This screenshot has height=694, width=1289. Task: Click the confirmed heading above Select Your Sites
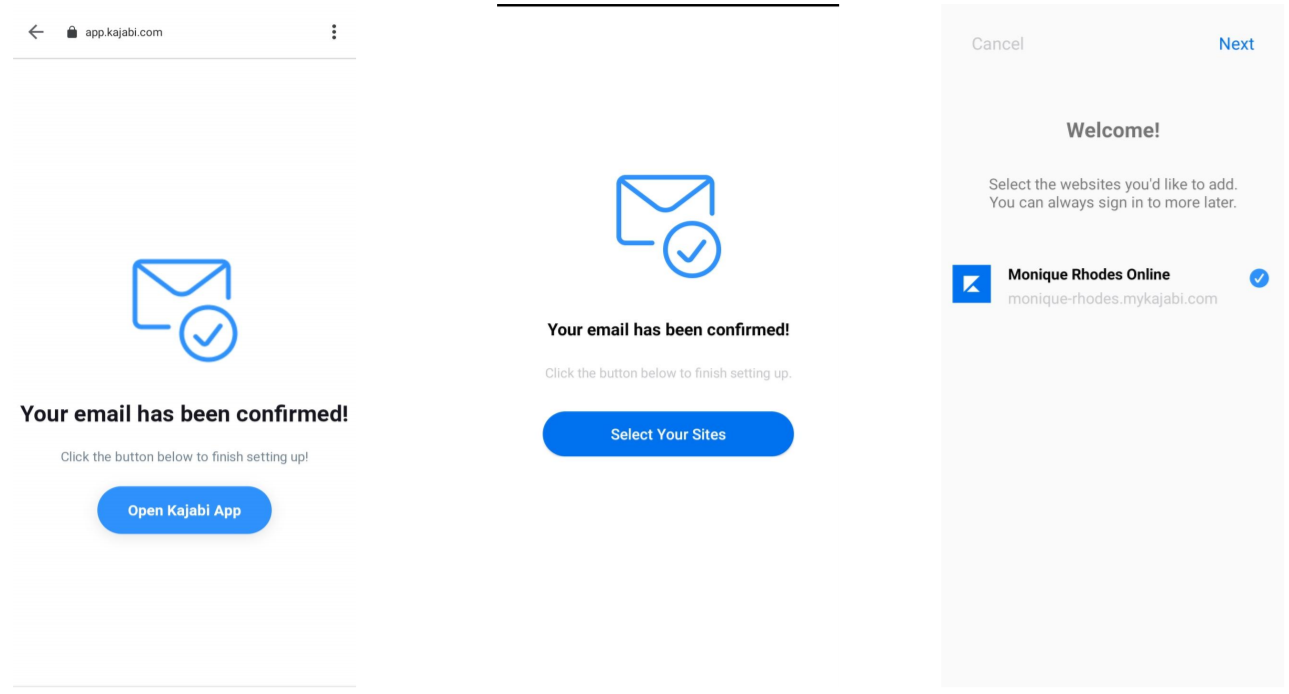click(668, 330)
